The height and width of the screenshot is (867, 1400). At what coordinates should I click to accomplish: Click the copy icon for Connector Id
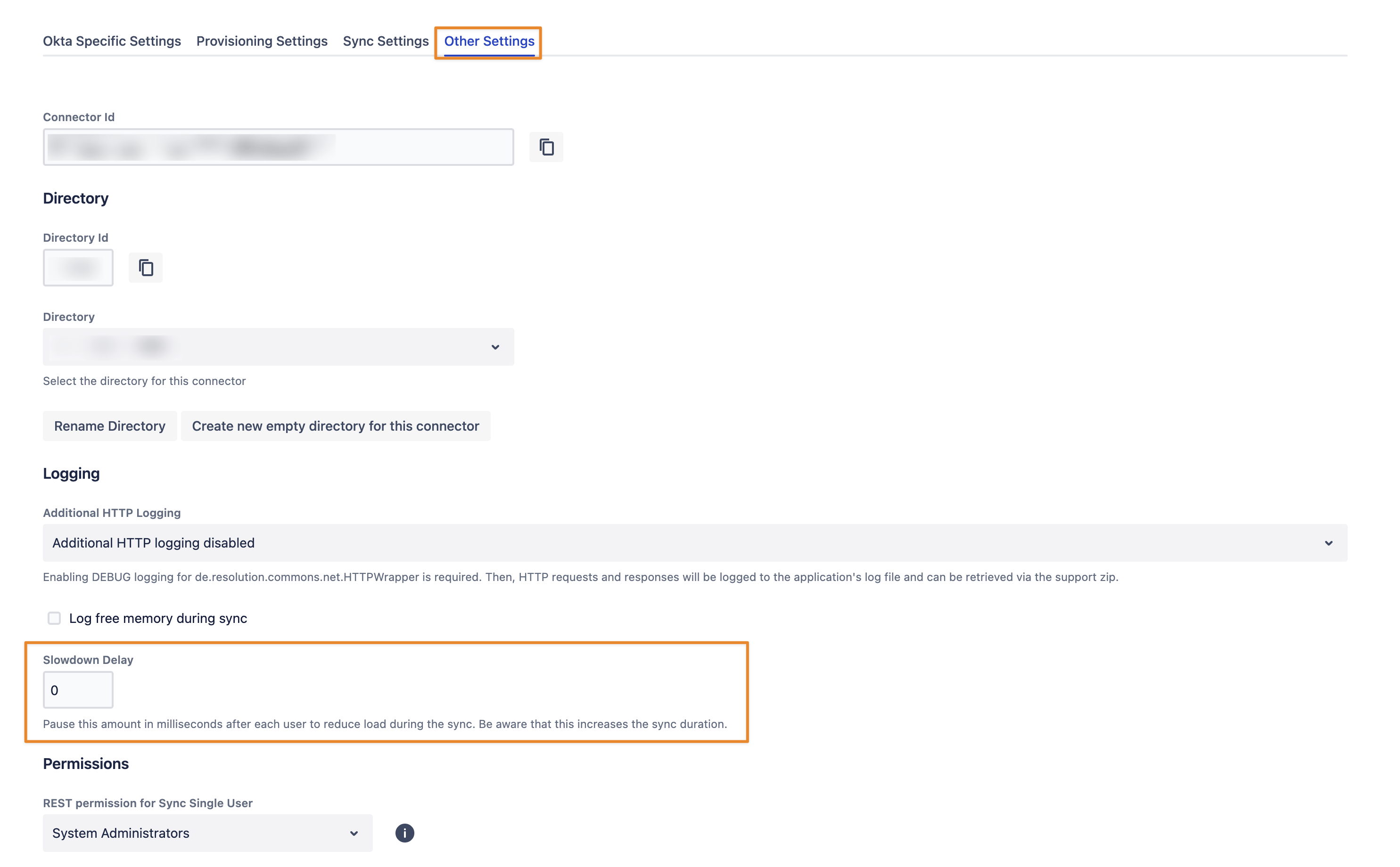(546, 147)
